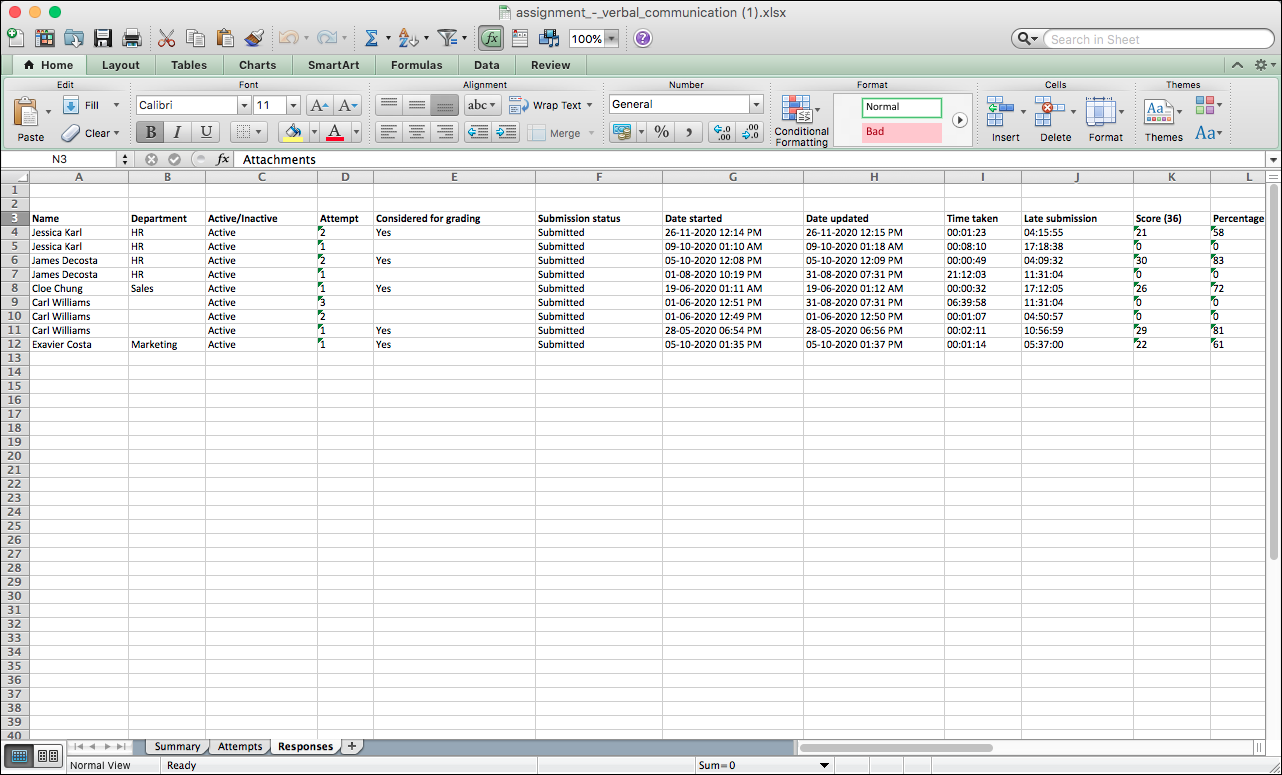Open the Formulas ribbon tab
This screenshot has height=775, width=1282.
click(416, 65)
